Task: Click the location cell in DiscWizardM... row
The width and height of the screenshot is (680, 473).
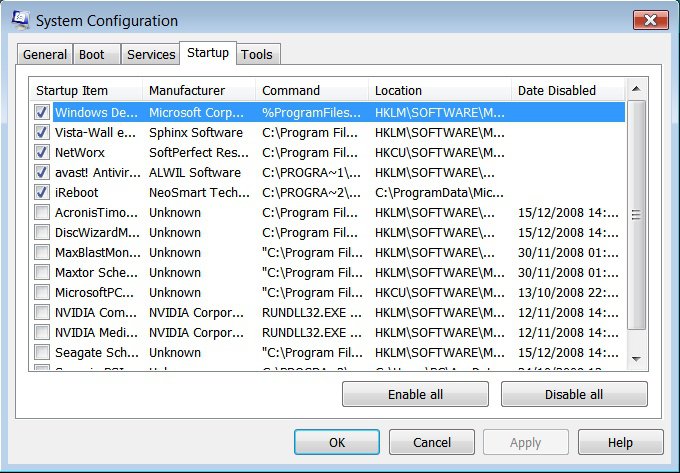Action: (435, 232)
